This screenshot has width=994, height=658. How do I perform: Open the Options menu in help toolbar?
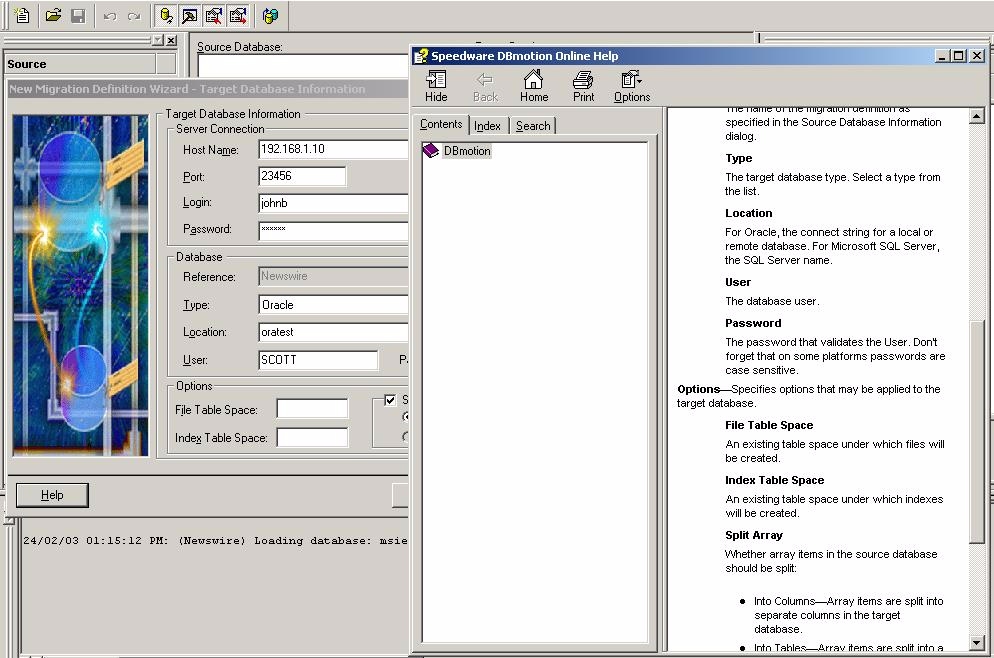tap(632, 87)
